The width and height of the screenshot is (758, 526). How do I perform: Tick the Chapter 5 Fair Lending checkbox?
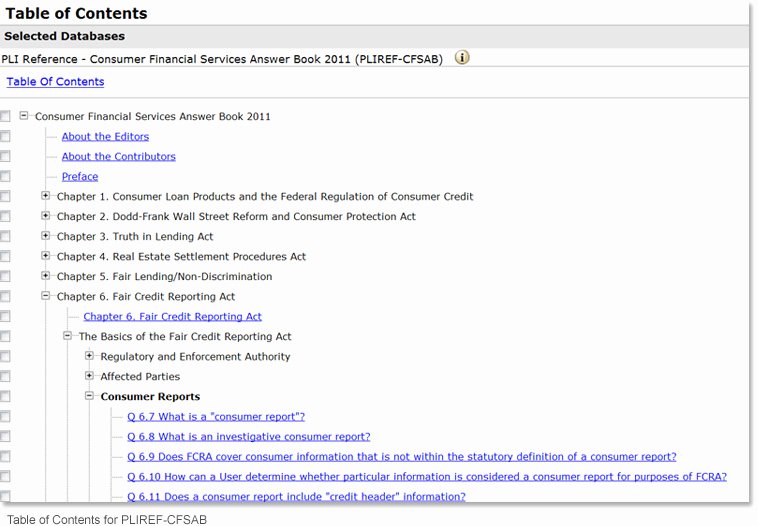[x=5, y=276]
